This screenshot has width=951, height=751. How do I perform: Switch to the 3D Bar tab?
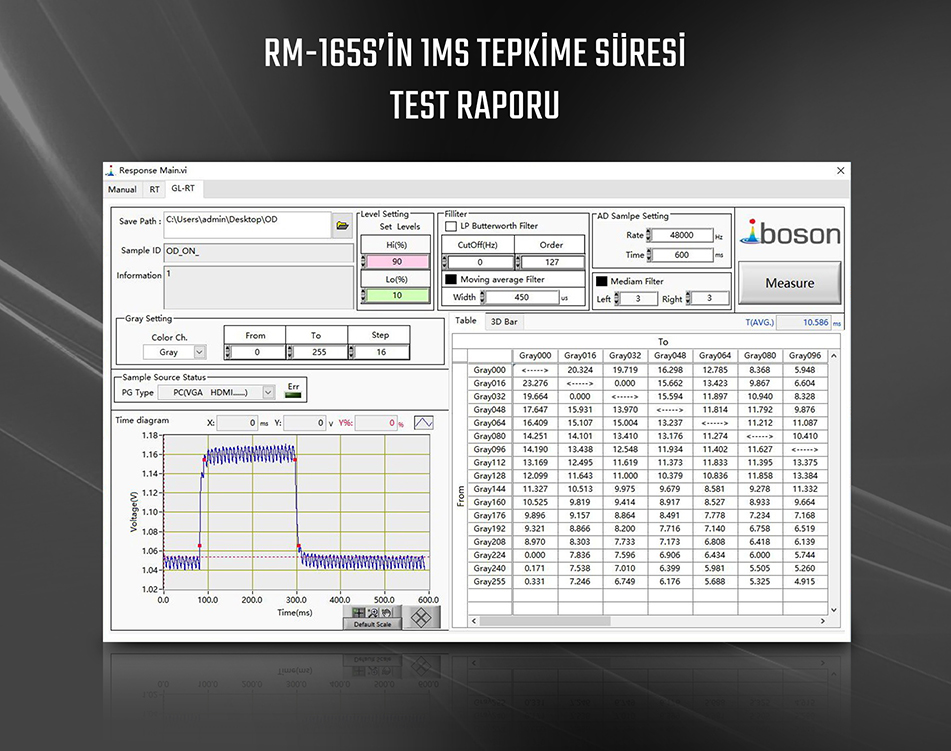504,322
